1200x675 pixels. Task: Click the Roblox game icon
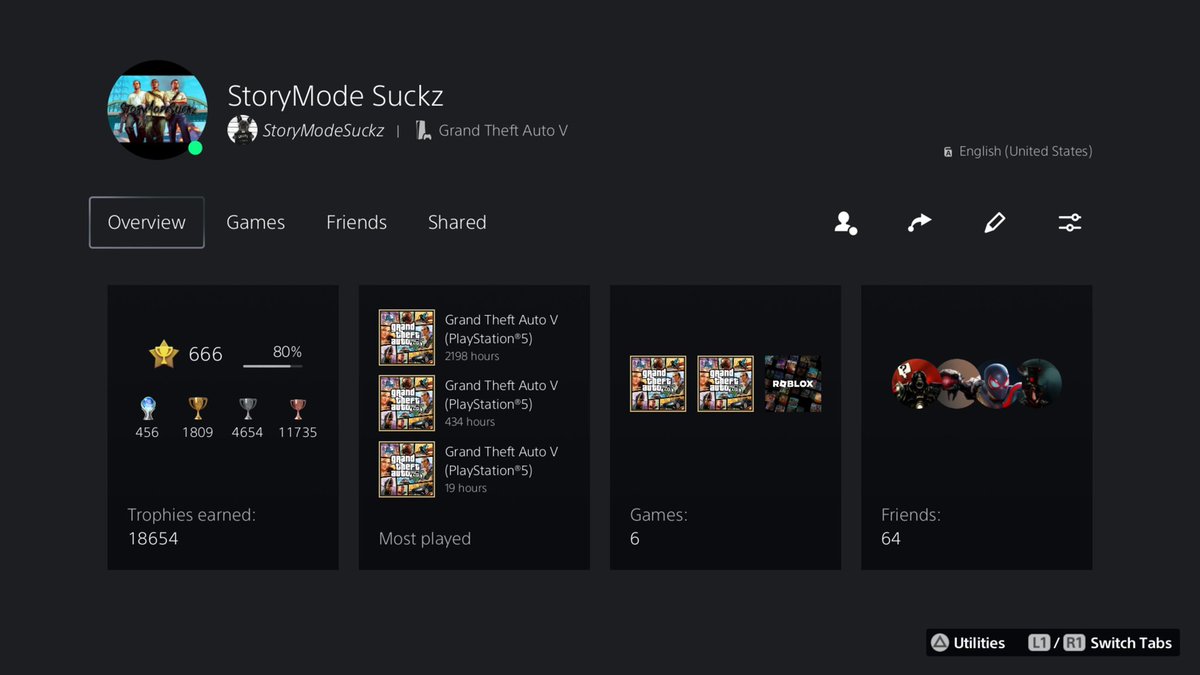[x=793, y=384]
